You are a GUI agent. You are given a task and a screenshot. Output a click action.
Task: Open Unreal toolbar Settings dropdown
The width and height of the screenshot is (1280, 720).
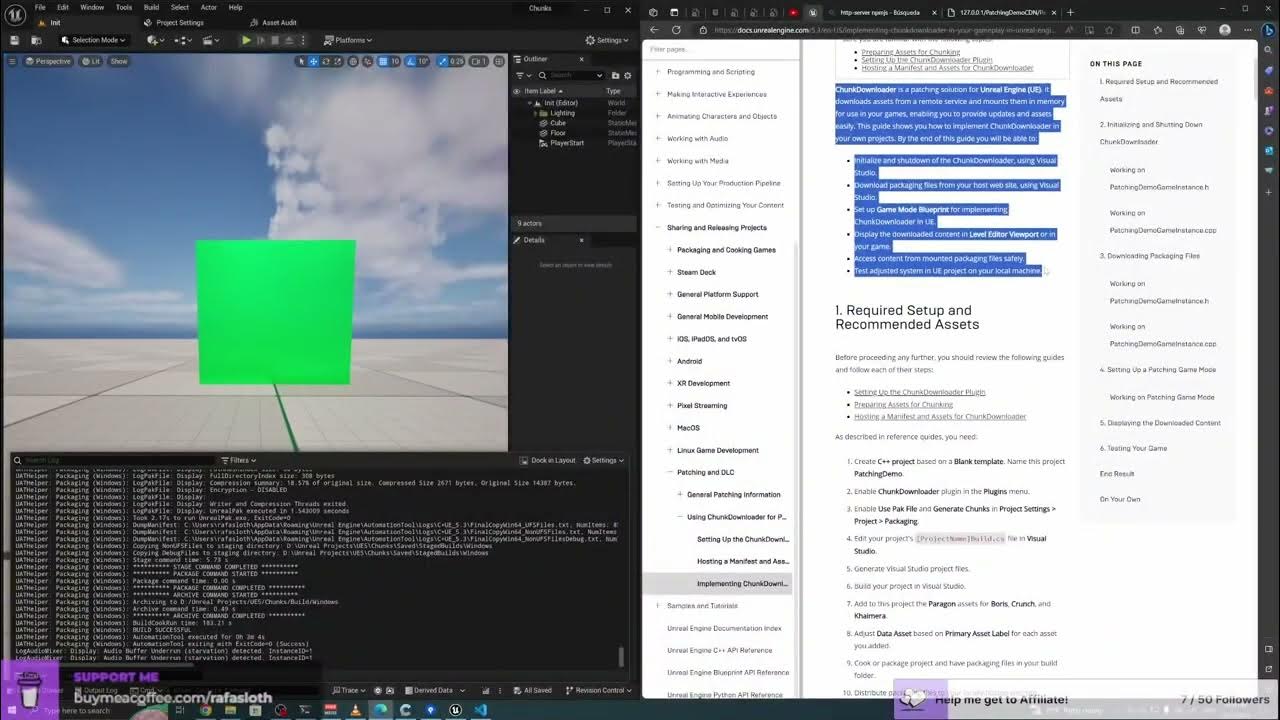pos(606,40)
